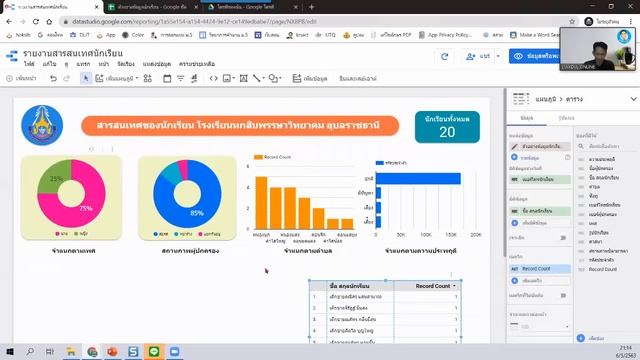Edit the data source with pencil icon

(514, 146)
